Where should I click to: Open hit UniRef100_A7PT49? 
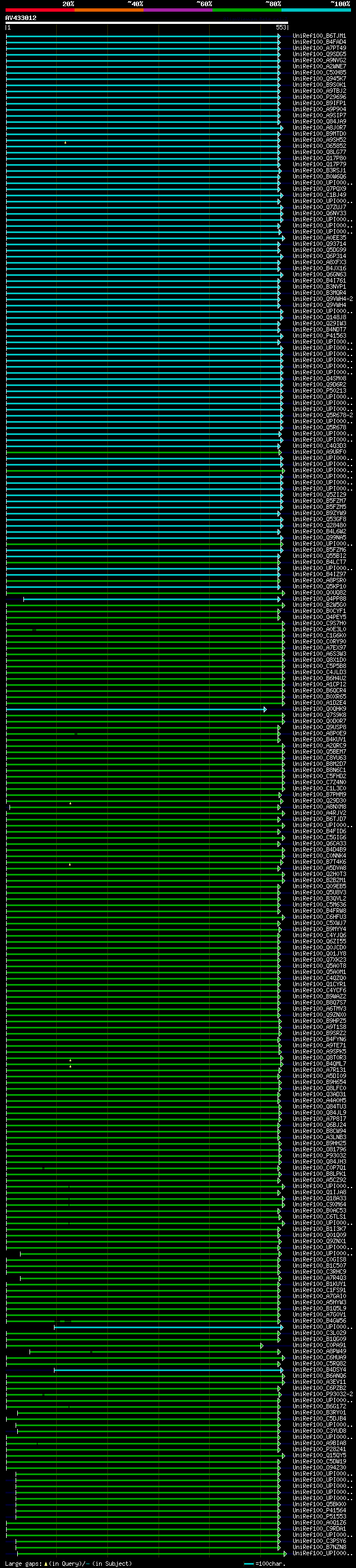(x=319, y=48)
